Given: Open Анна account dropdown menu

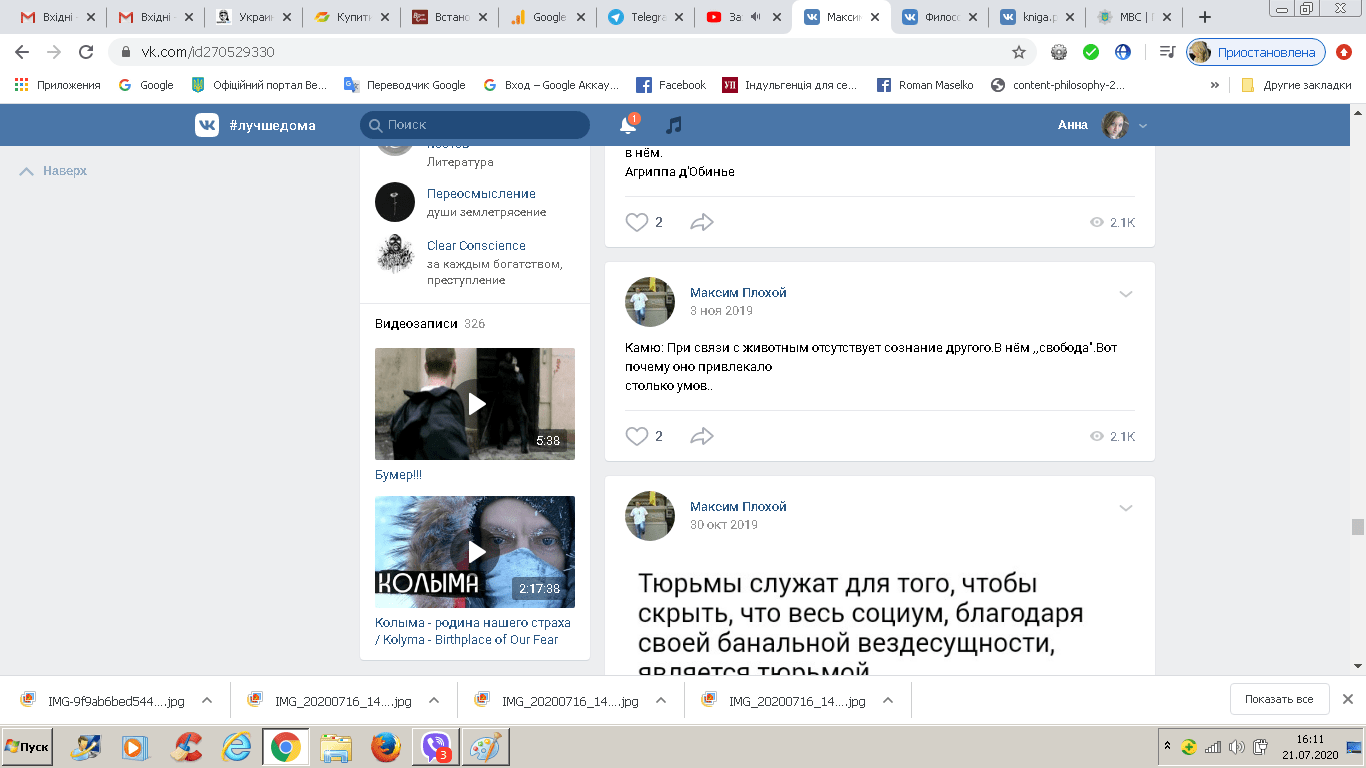Looking at the screenshot, I should 1143,125.
